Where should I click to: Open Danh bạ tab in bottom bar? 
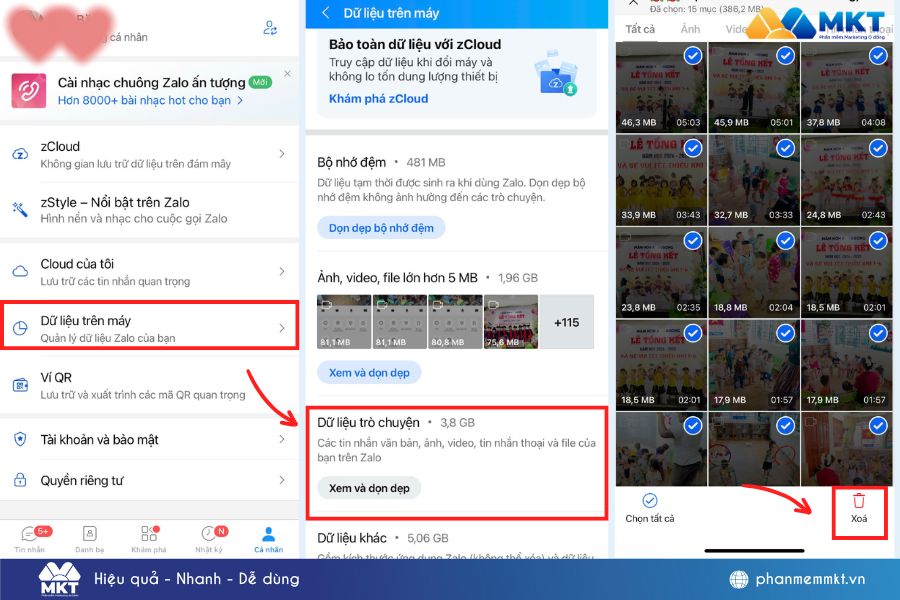(x=90, y=539)
